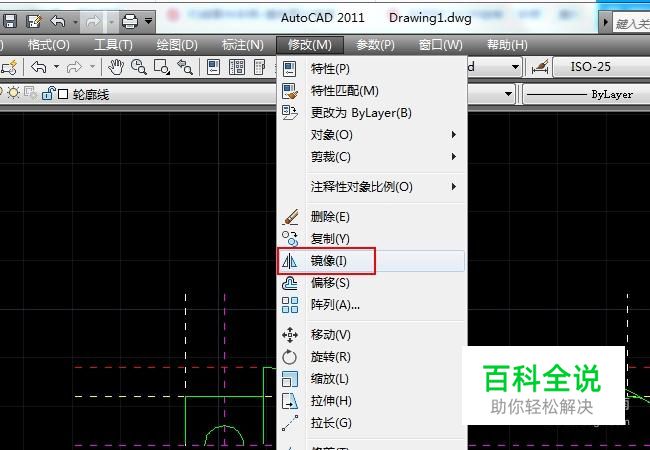Open the 窗口(W) menu
Image resolution: width=650 pixels, height=450 pixels.
(440, 45)
